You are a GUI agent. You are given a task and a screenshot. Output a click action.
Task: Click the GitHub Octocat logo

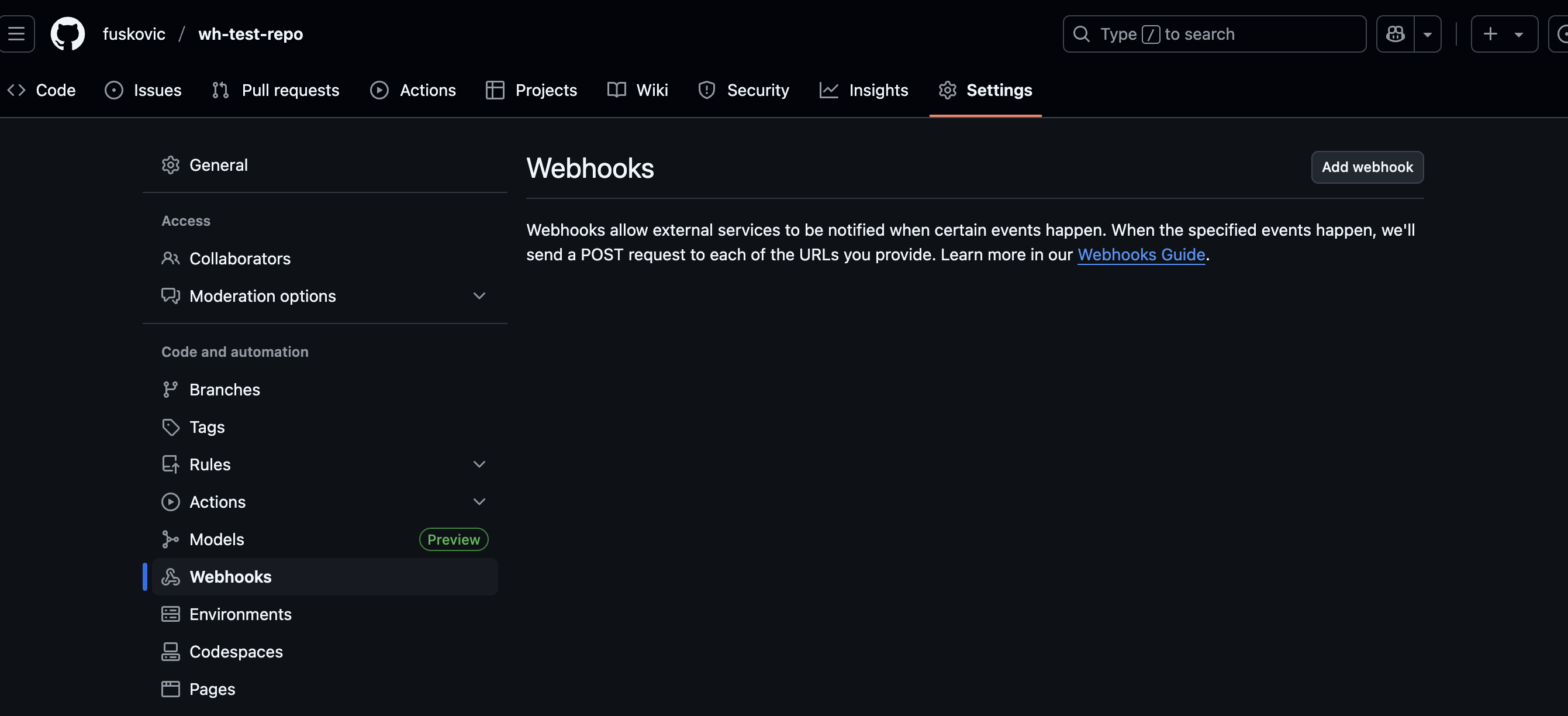click(67, 34)
